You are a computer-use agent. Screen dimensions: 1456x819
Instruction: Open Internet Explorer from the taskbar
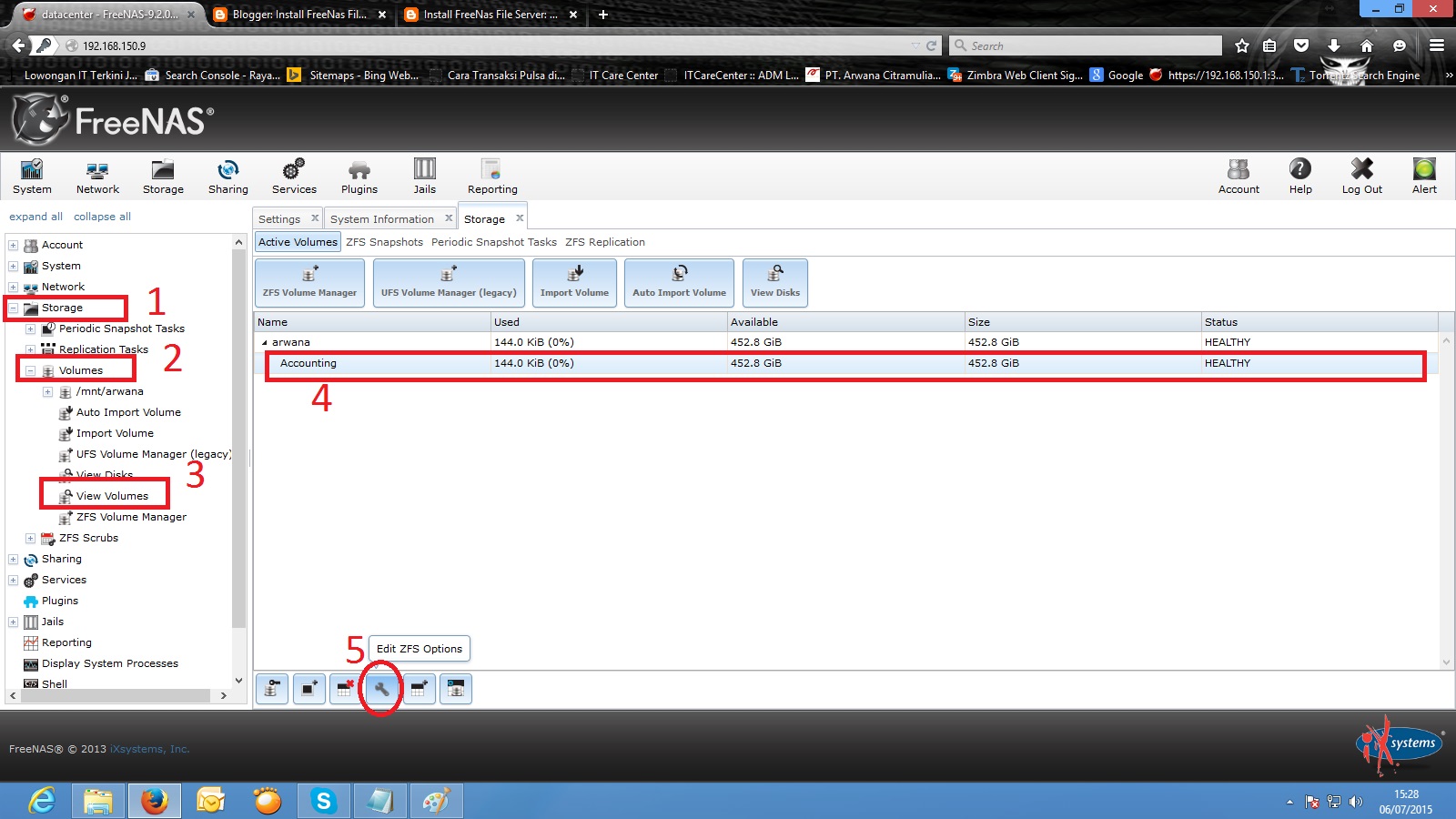coord(42,801)
